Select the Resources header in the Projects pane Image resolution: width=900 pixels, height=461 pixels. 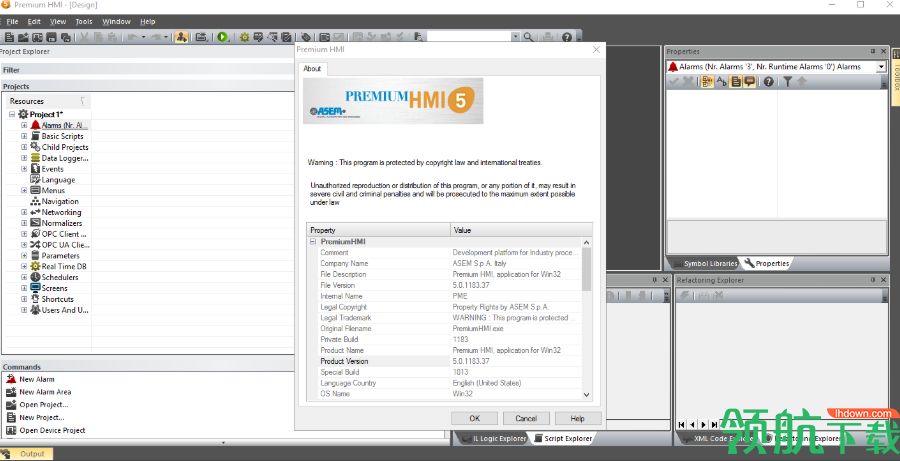pyautogui.click(x=48, y=101)
